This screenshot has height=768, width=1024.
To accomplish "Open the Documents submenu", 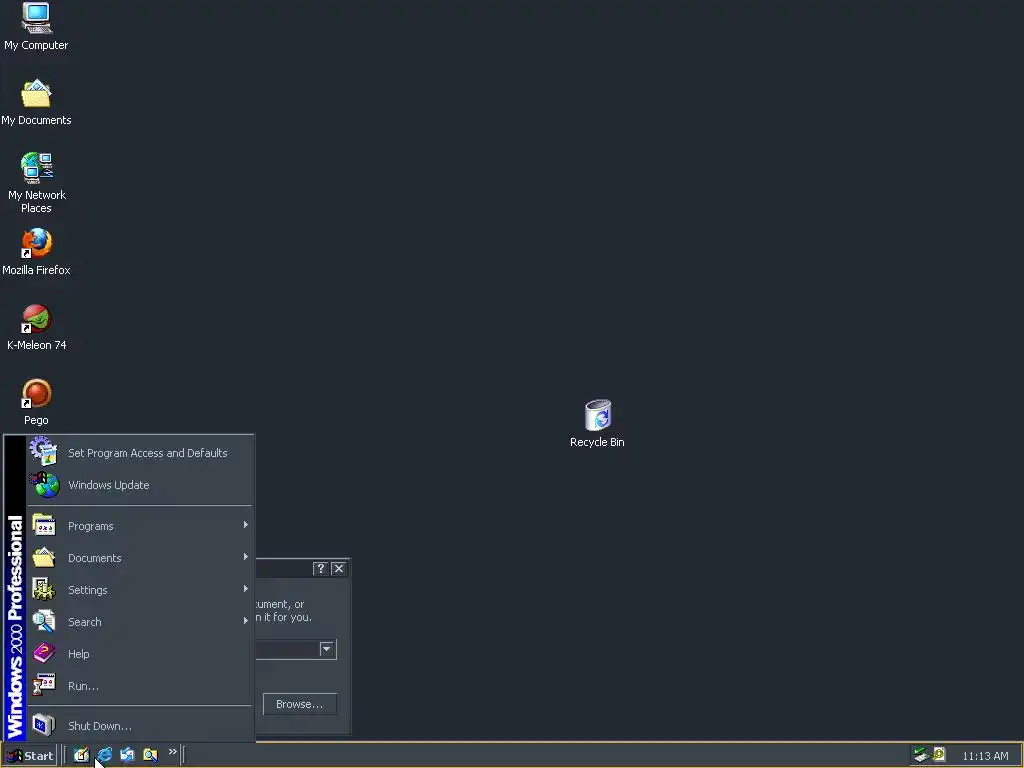I will (x=140, y=558).
